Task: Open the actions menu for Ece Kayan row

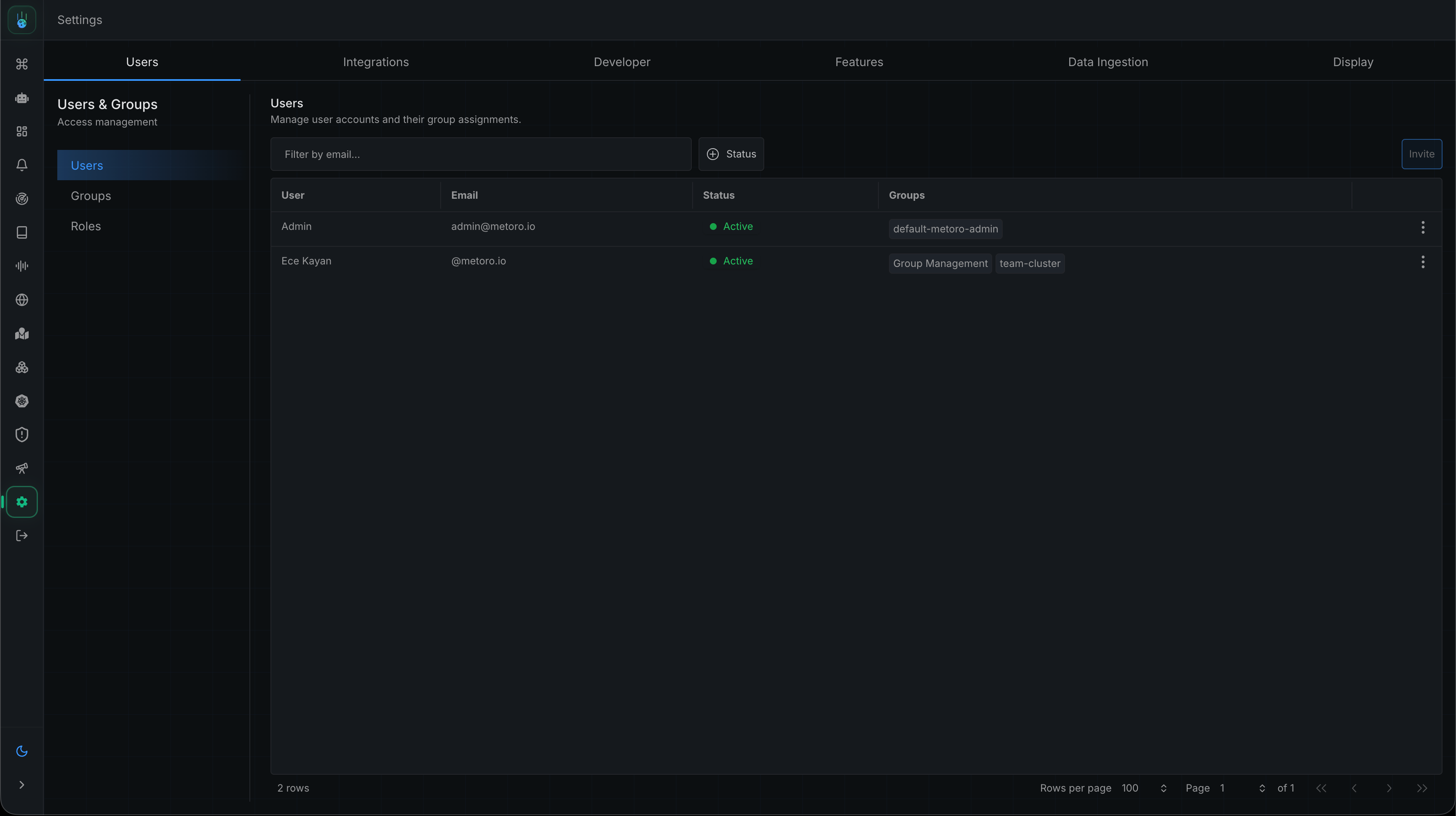Action: pyautogui.click(x=1423, y=262)
